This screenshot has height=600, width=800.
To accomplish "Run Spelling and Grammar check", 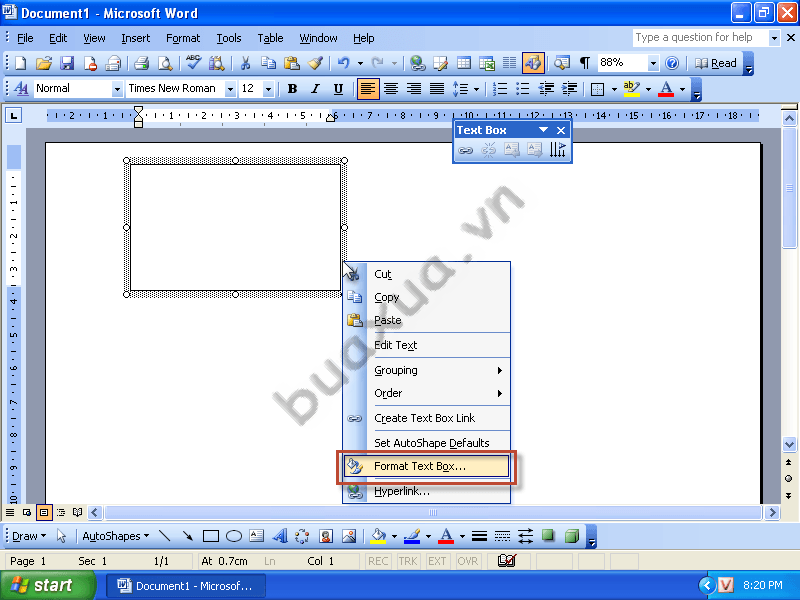I will click(193, 63).
